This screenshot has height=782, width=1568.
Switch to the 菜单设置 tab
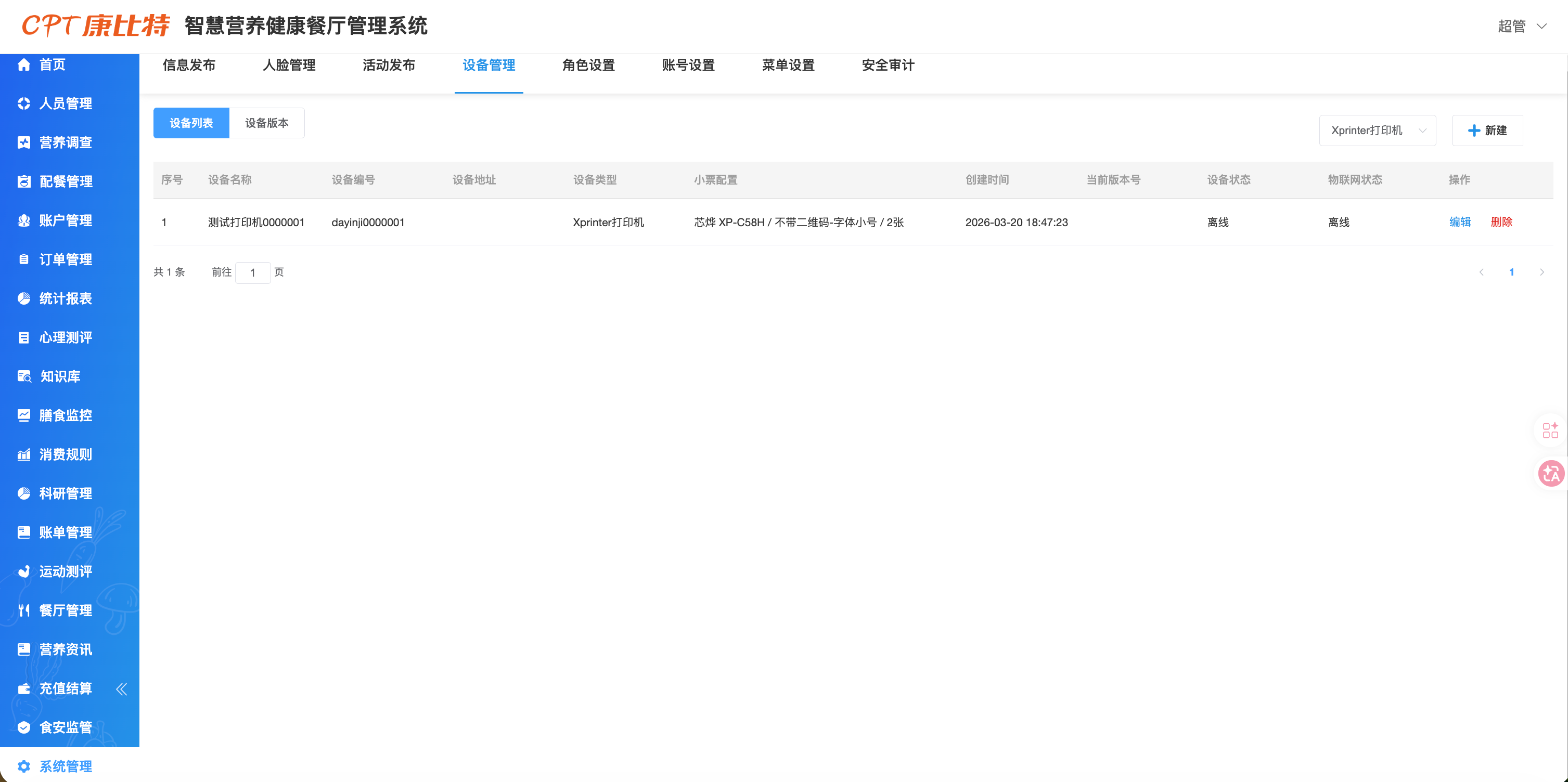[x=788, y=65]
